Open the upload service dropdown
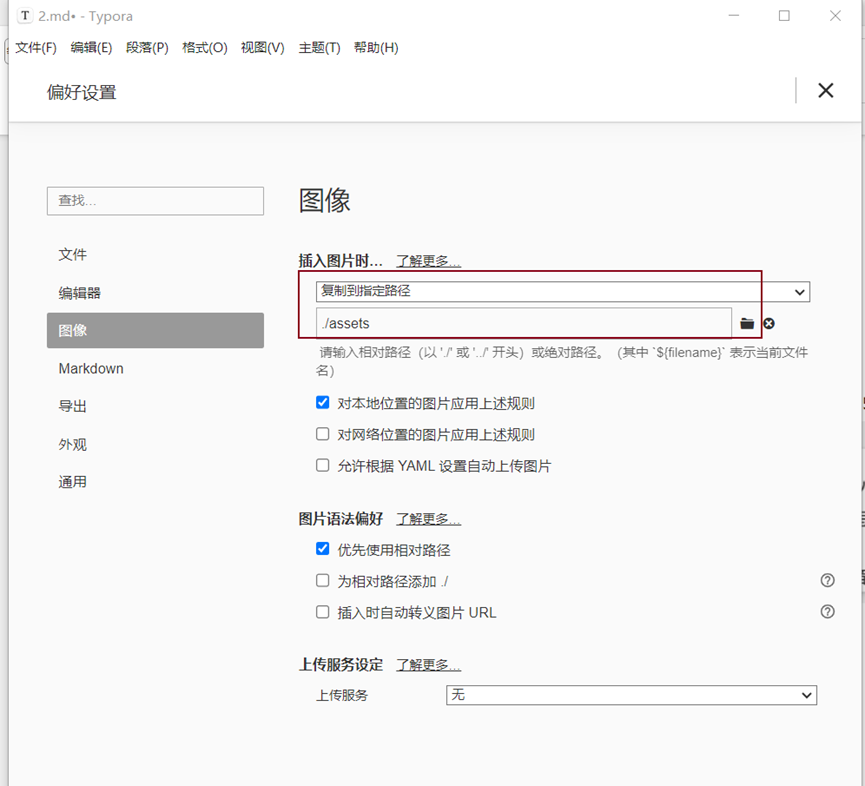 pyautogui.click(x=631, y=695)
